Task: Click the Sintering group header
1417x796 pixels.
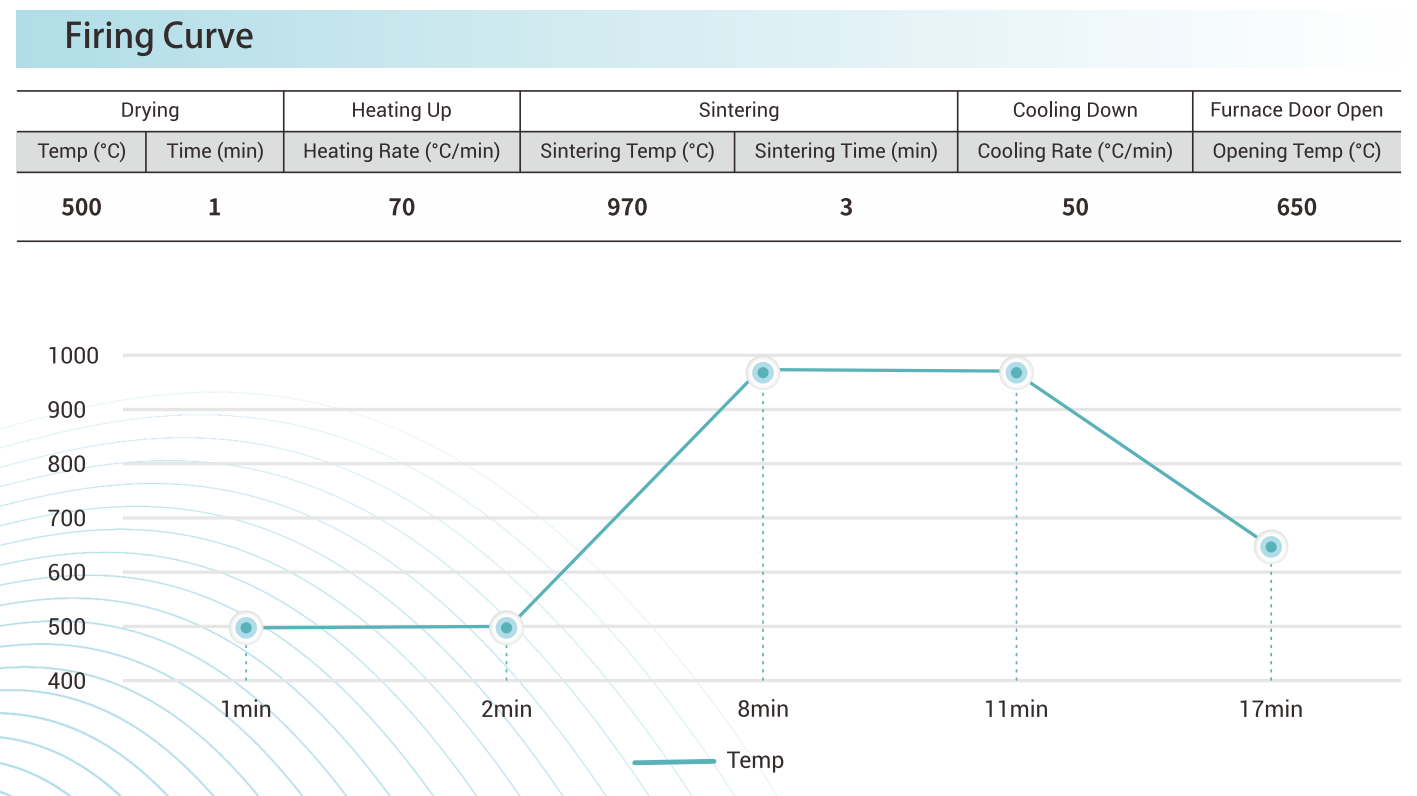Action: point(738,110)
